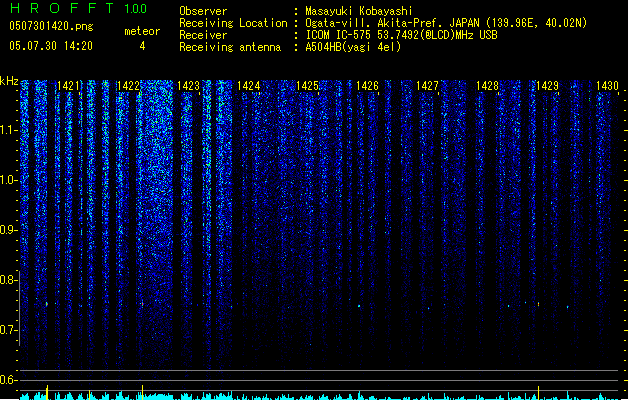Click the 1421 time marker
Viewport: 629px width, 400px height.
coord(69,86)
